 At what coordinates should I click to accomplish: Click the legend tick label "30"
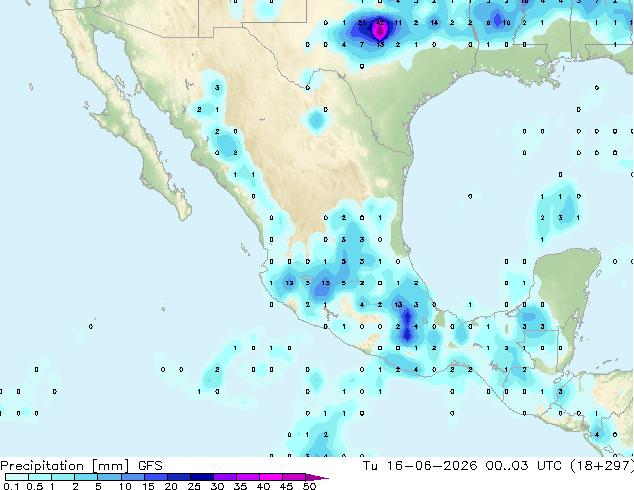click(x=217, y=486)
